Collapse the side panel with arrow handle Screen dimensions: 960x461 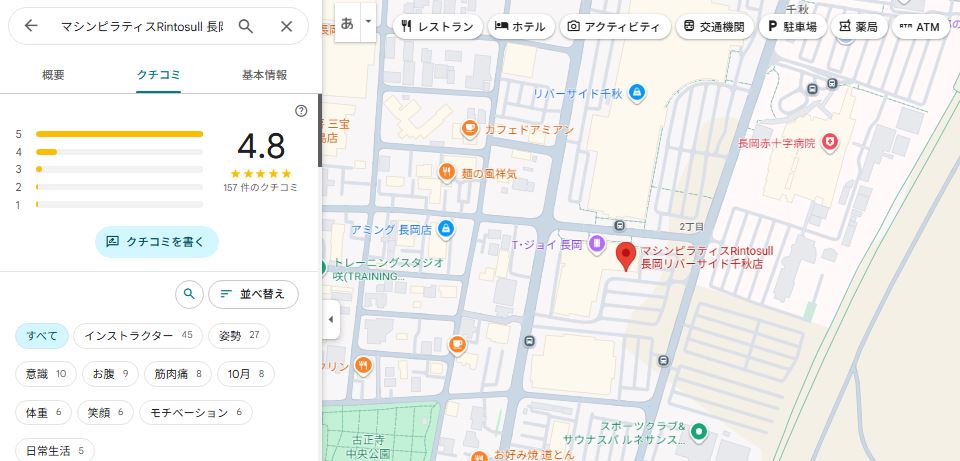331,320
